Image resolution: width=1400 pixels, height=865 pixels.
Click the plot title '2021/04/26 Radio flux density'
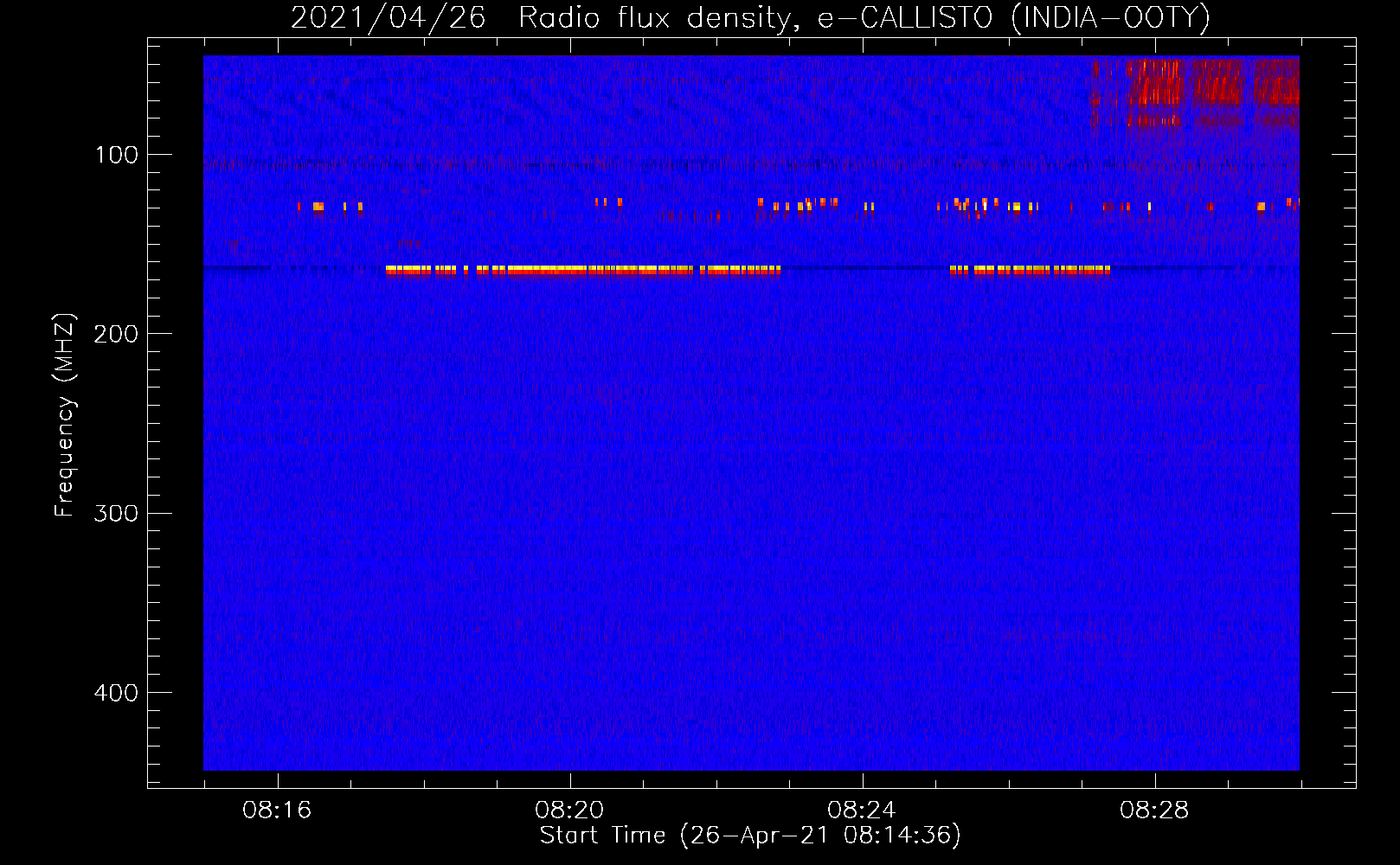(x=749, y=17)
